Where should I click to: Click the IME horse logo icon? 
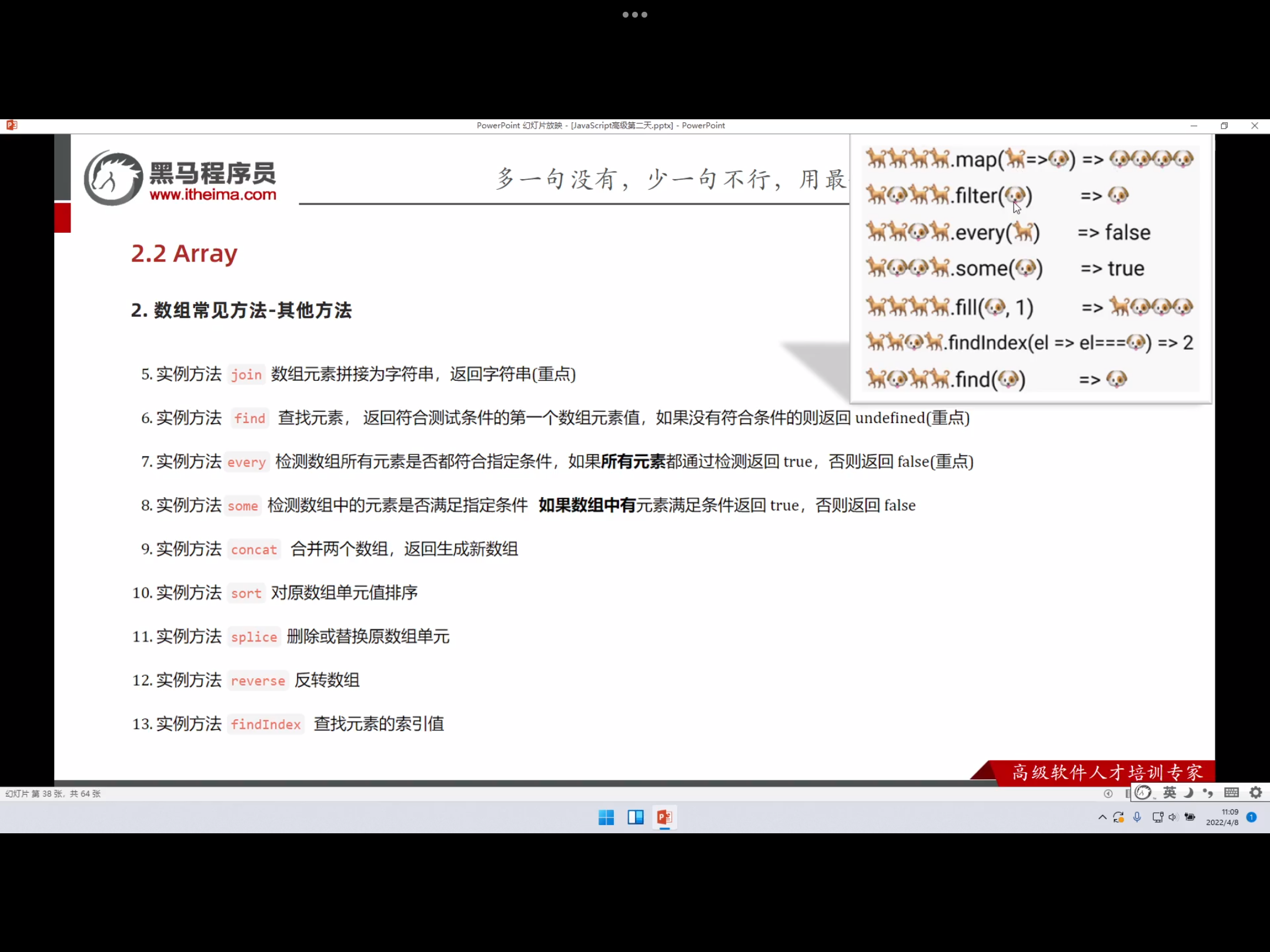coord(1144,793)
